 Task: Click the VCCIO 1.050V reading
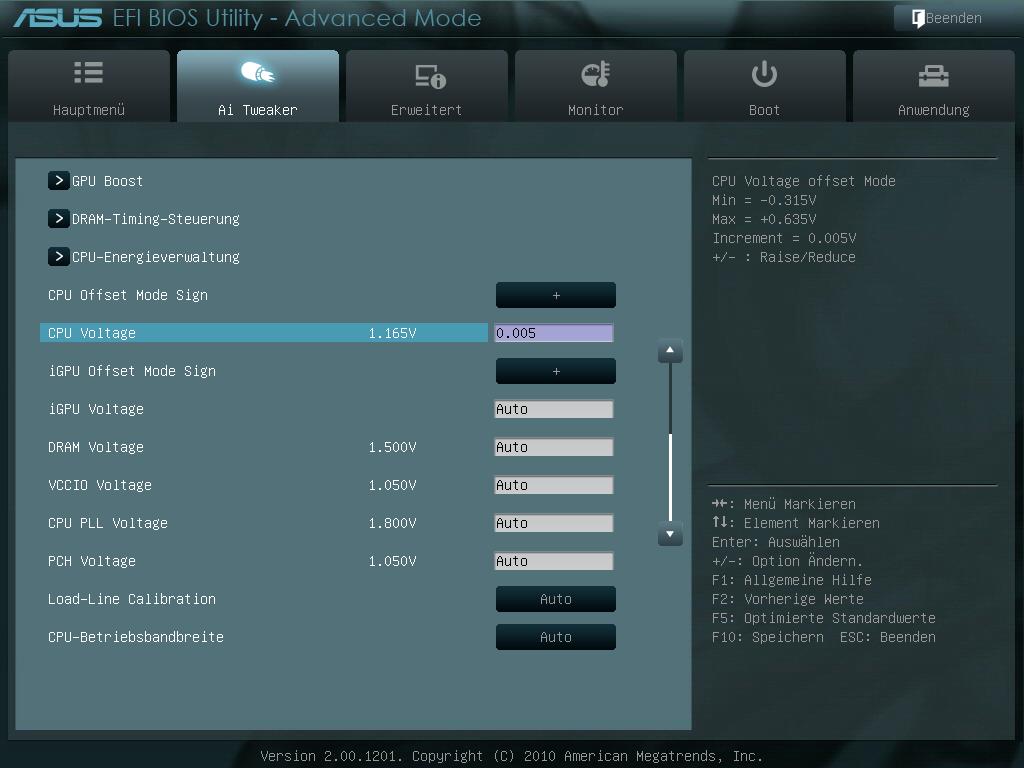392,485
